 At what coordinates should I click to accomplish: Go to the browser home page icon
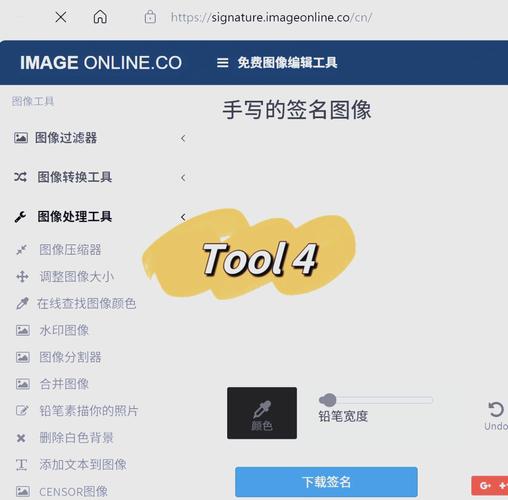[x=100, y=17]
